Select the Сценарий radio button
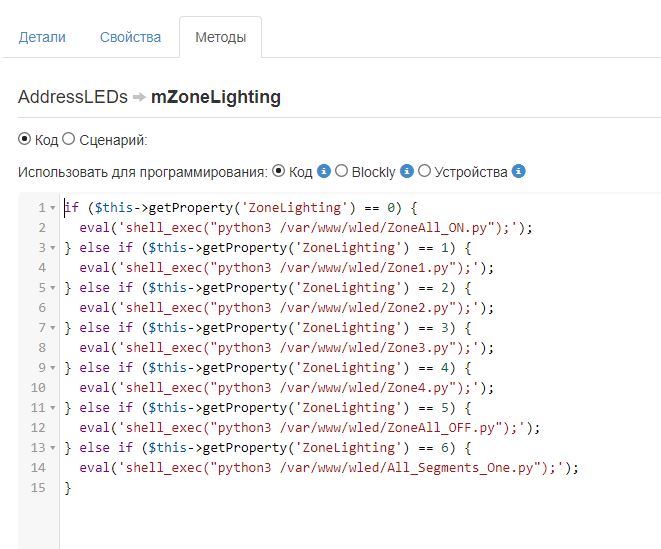The height and width of the screenshot is (549, 661). tap(69, 139)
